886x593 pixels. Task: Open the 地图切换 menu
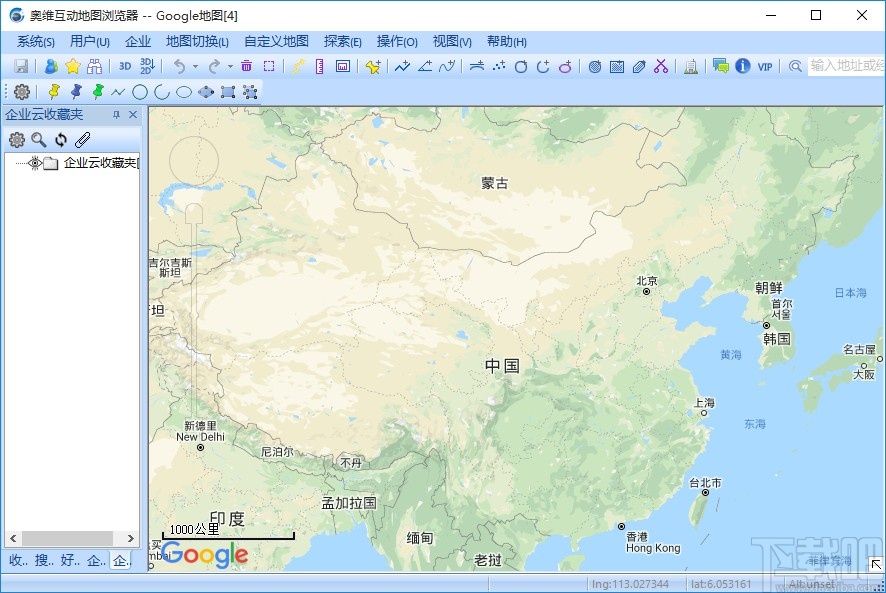tap(197, 41)
